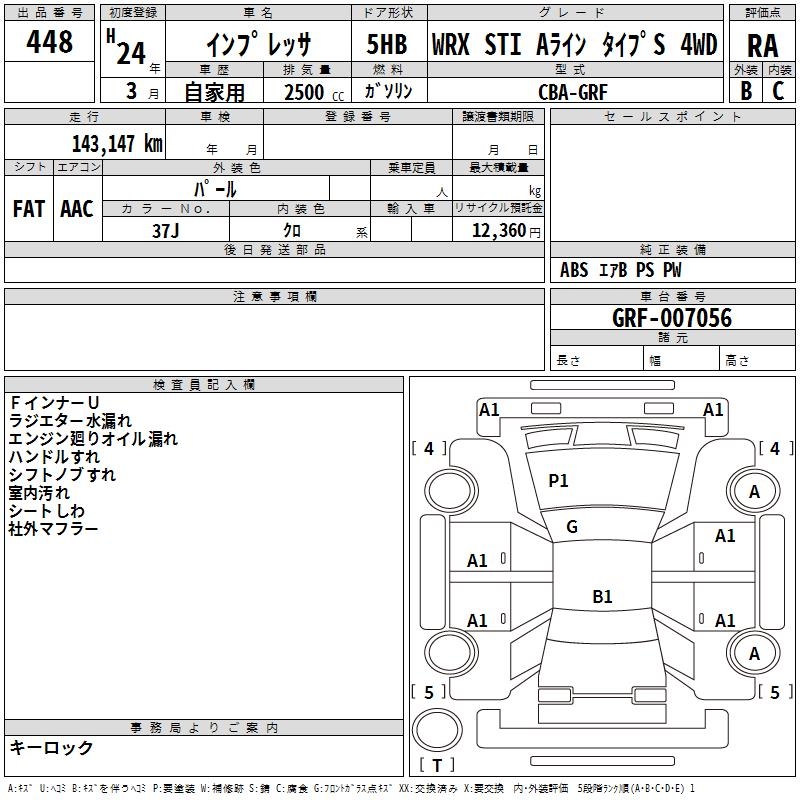Select the model code CBA-GRF
This screenshot has width=800, height=800.
[x=572, y=92]
